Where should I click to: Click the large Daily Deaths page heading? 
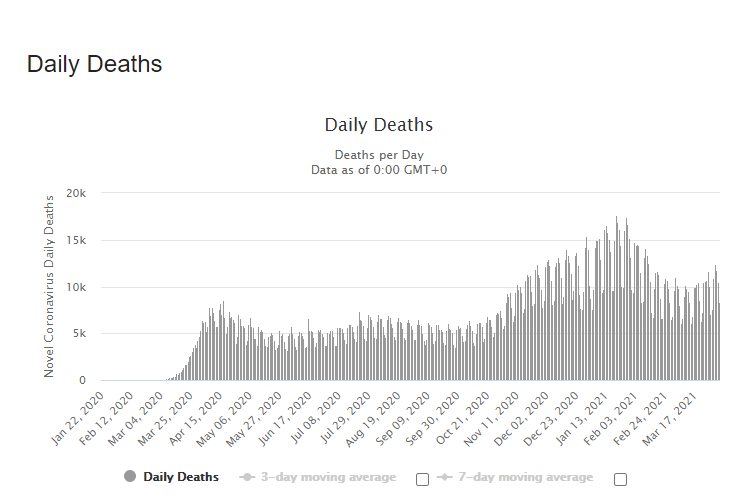[94, 64]
